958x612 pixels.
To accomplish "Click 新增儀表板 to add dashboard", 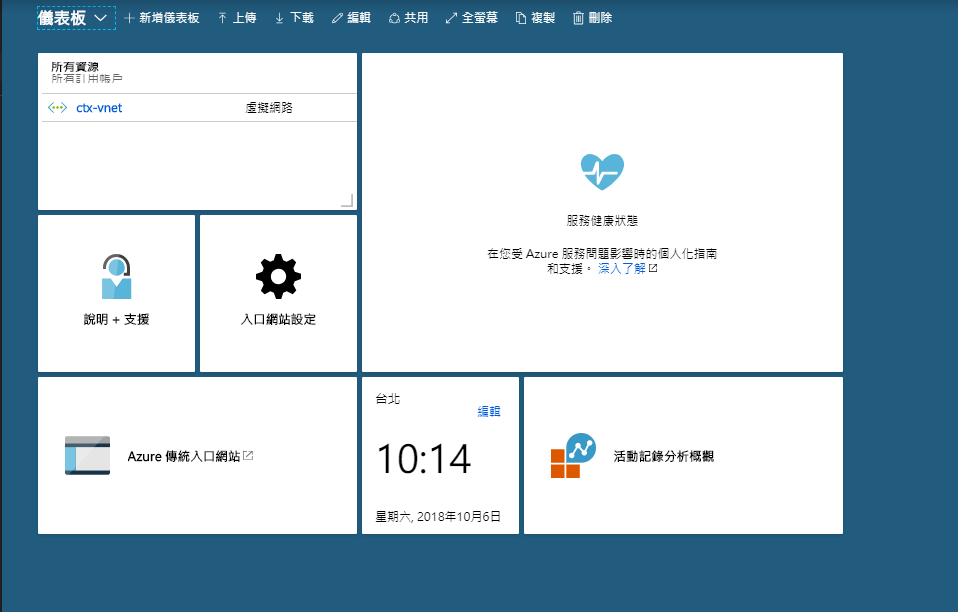I will coord(162,18).
